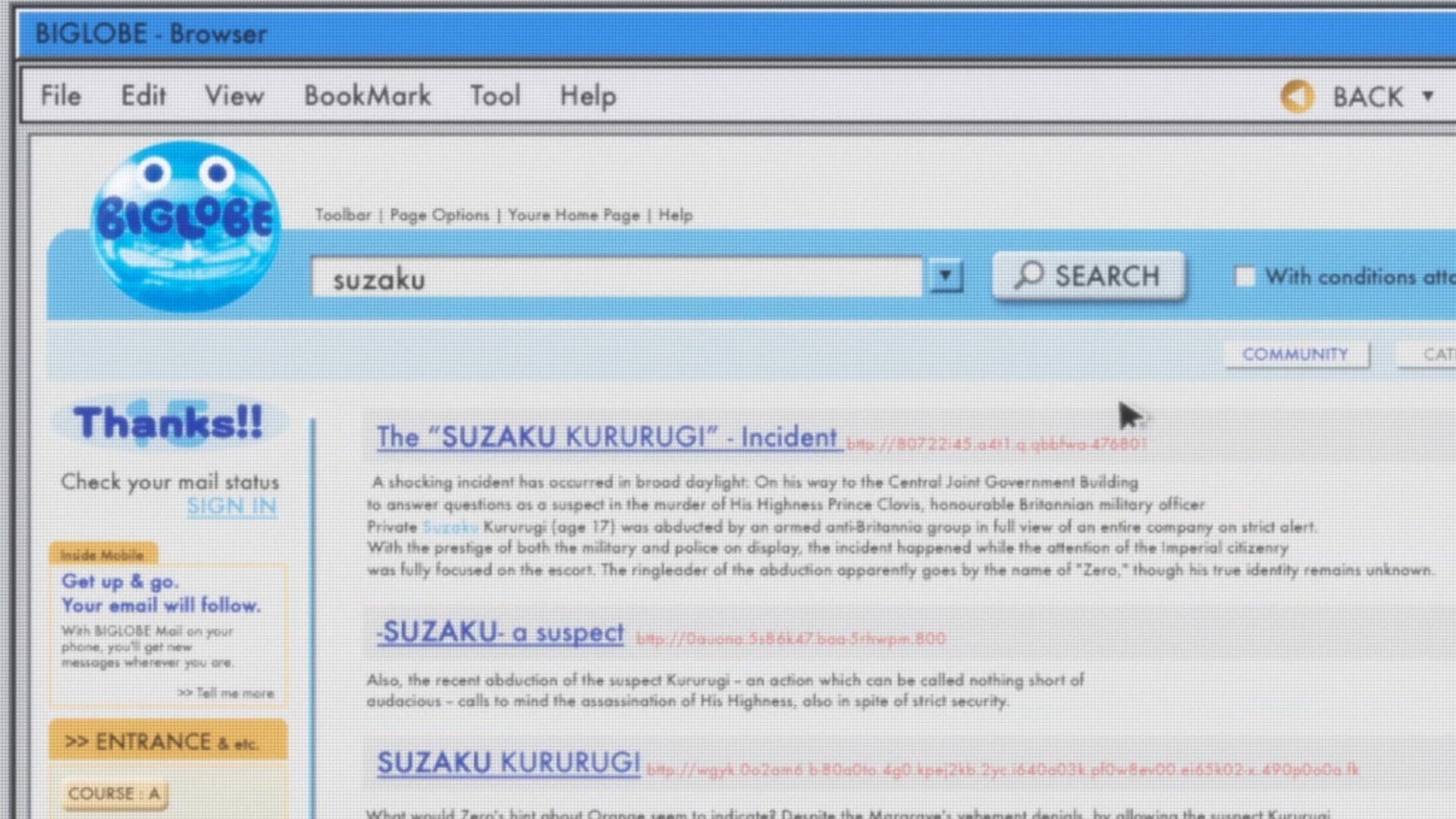The image size is (1456, 819).
Task: Switch to the COMMUNITY tab
Action: pos(1296,354)
